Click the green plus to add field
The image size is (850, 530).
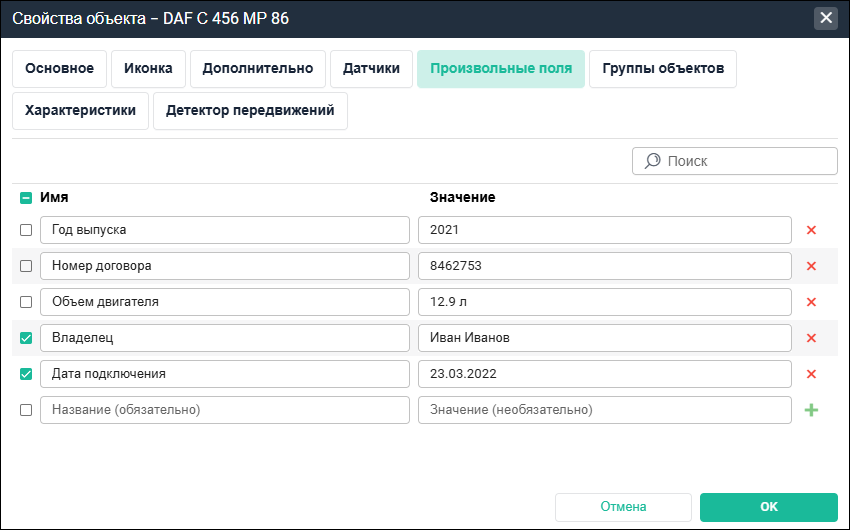(811, 410)
